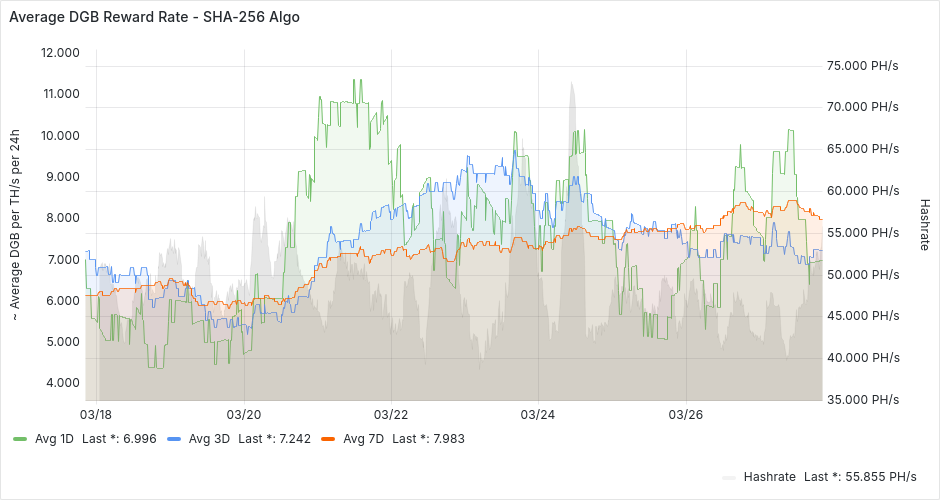
Task: Open the blue Avg 3D color swatch
Action: click(x=174, y=439)
